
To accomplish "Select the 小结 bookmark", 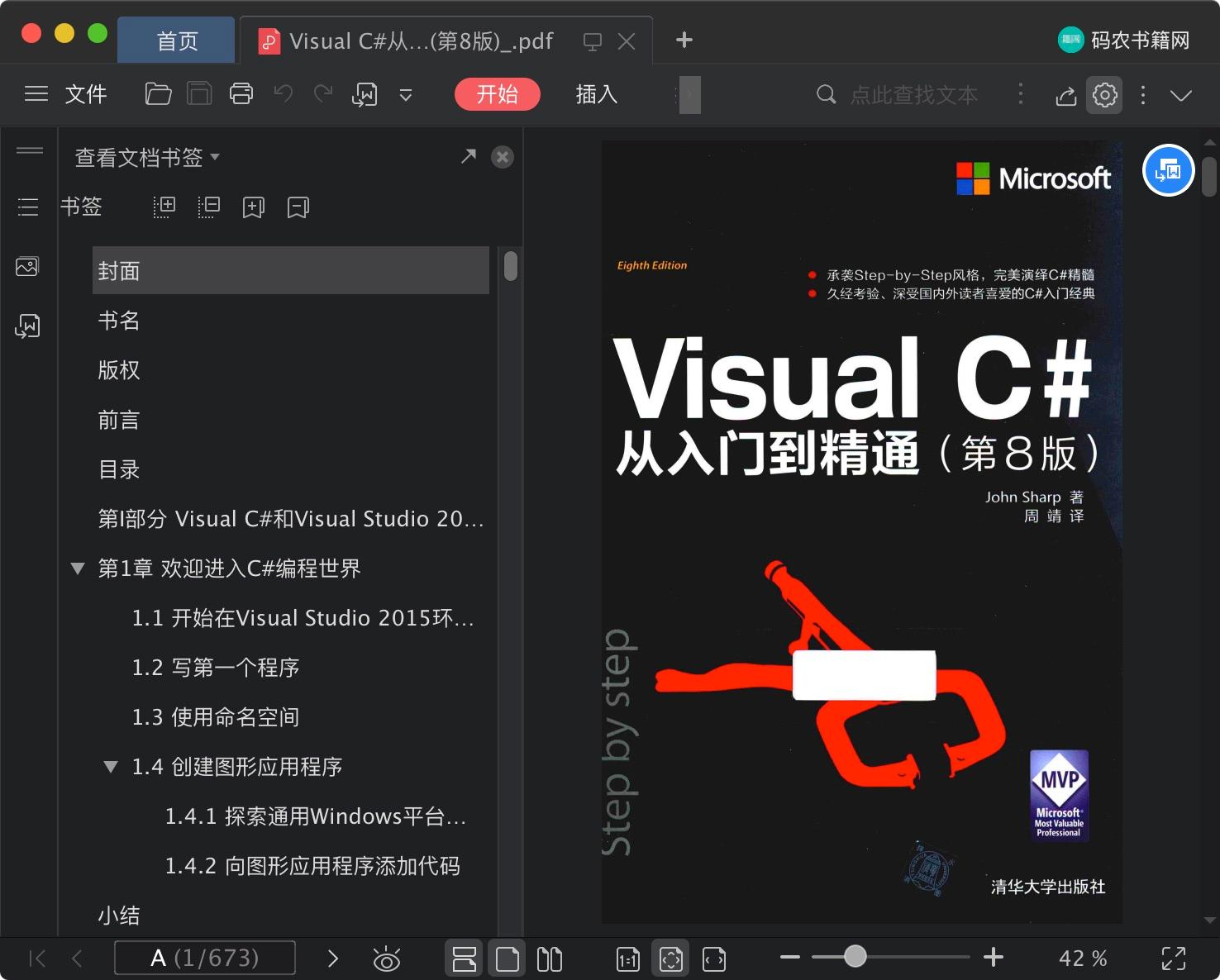I will pyautogui.click(x=118, y=916).
